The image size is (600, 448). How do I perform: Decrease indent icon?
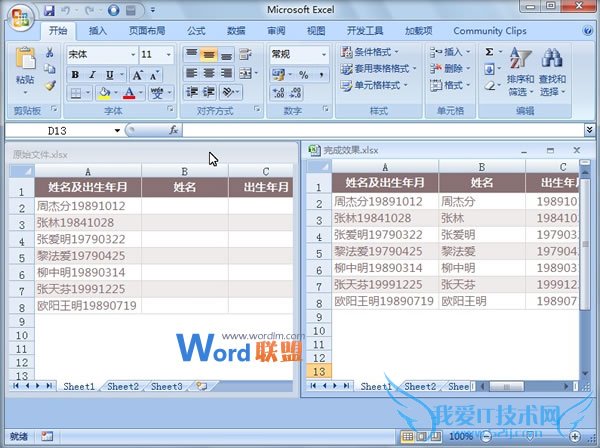tap(192, 92)
